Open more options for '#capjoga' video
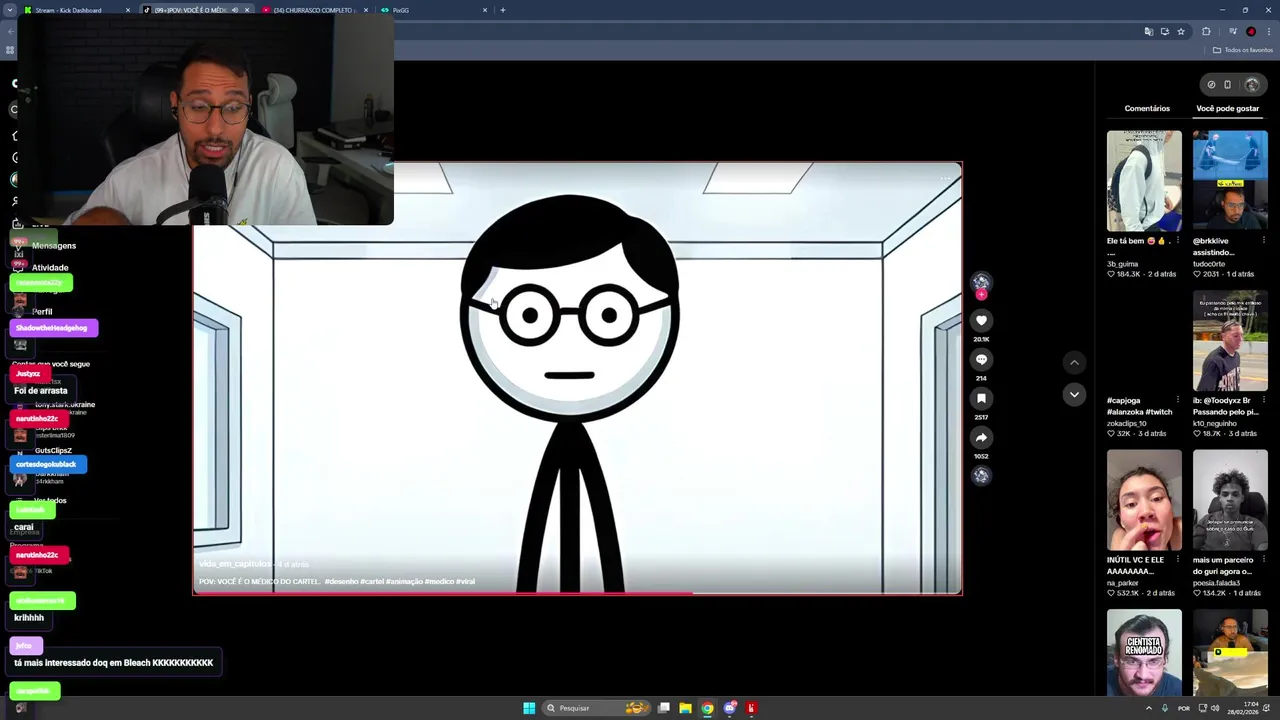 1177,400
